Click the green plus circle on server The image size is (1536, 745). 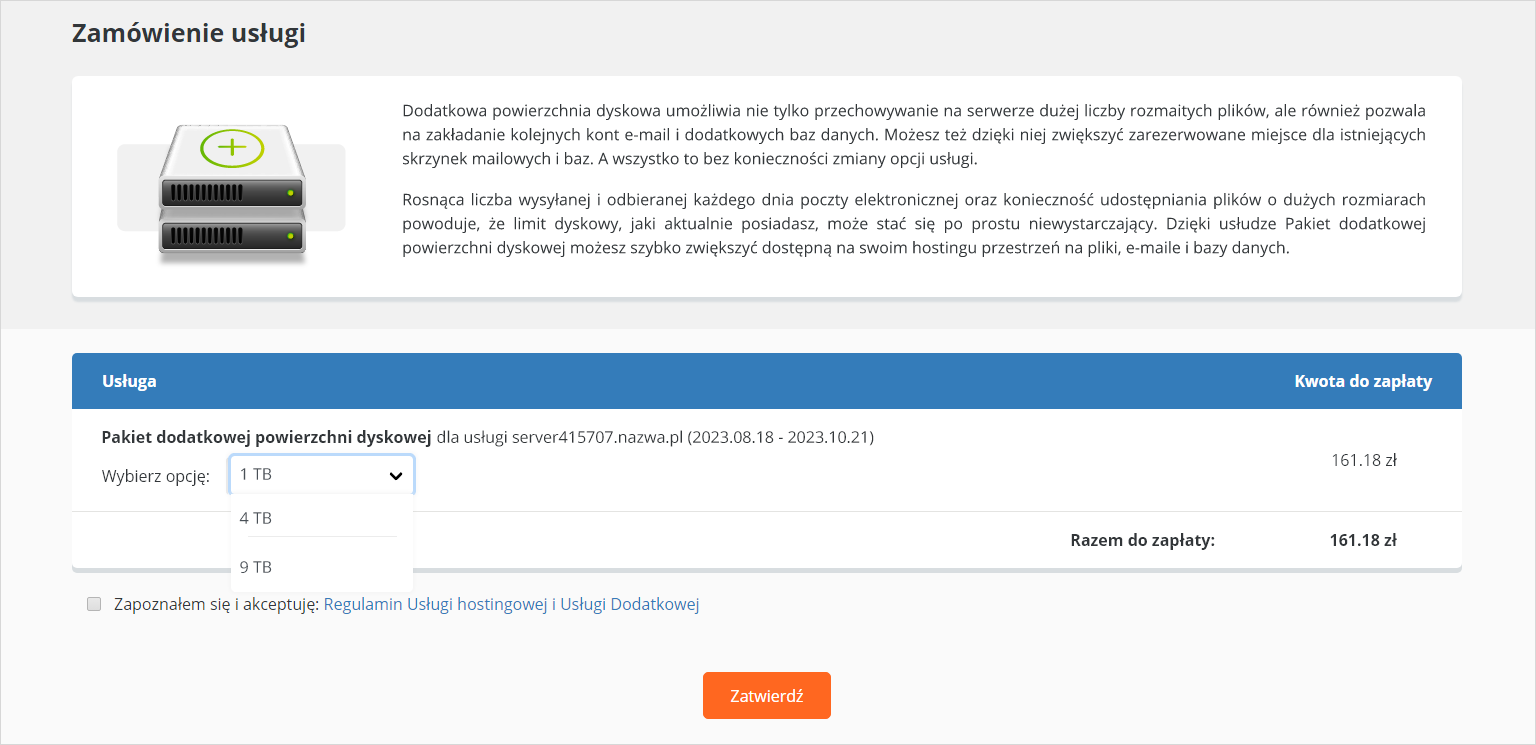(x=232, y=148)
